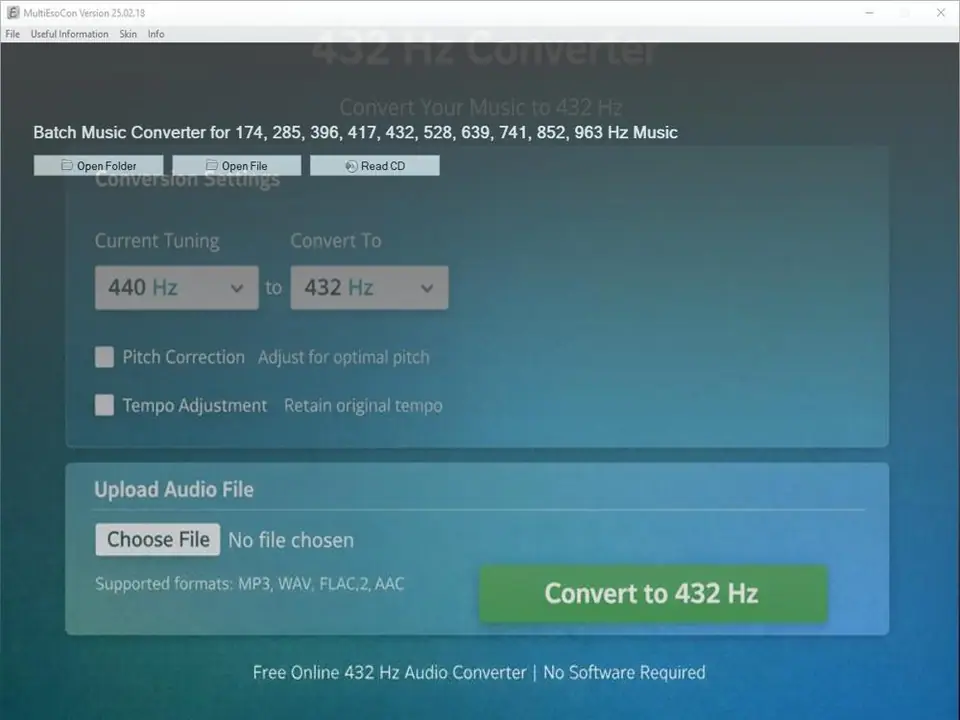Enable the Pitch Correction checkbox

[x=104, y=356]
